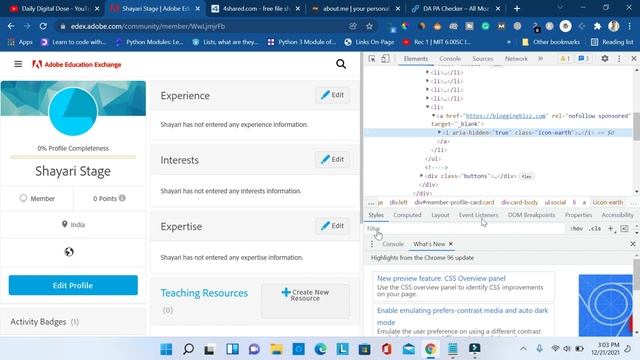Open the drawer three-dot menu beside Console

(372, 244)
